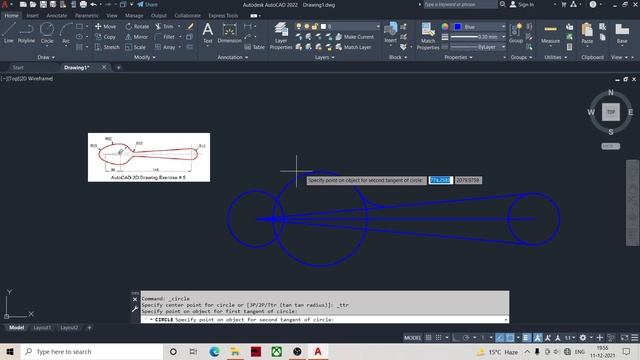
Task: Open the ByLayer linetype dropdown
Action: click(478, 47)
